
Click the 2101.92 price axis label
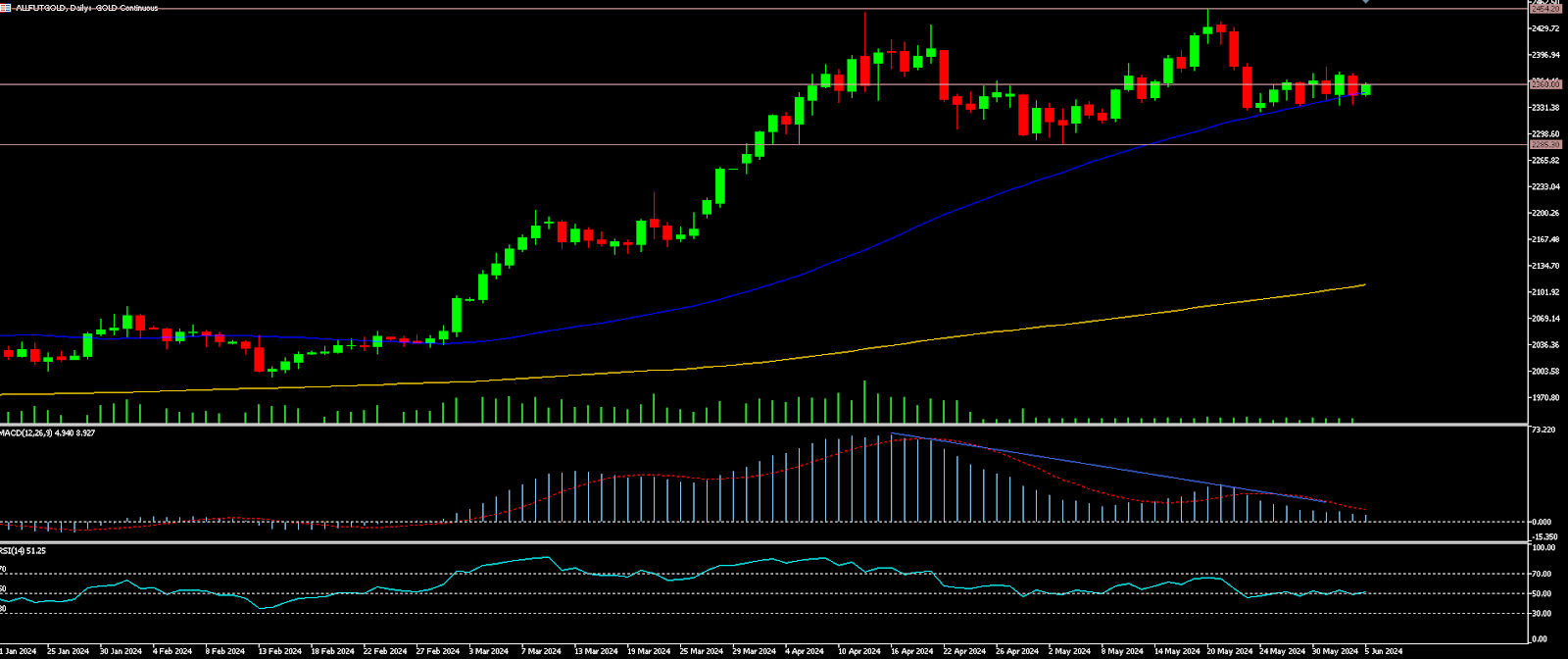tap(1545, 292)
